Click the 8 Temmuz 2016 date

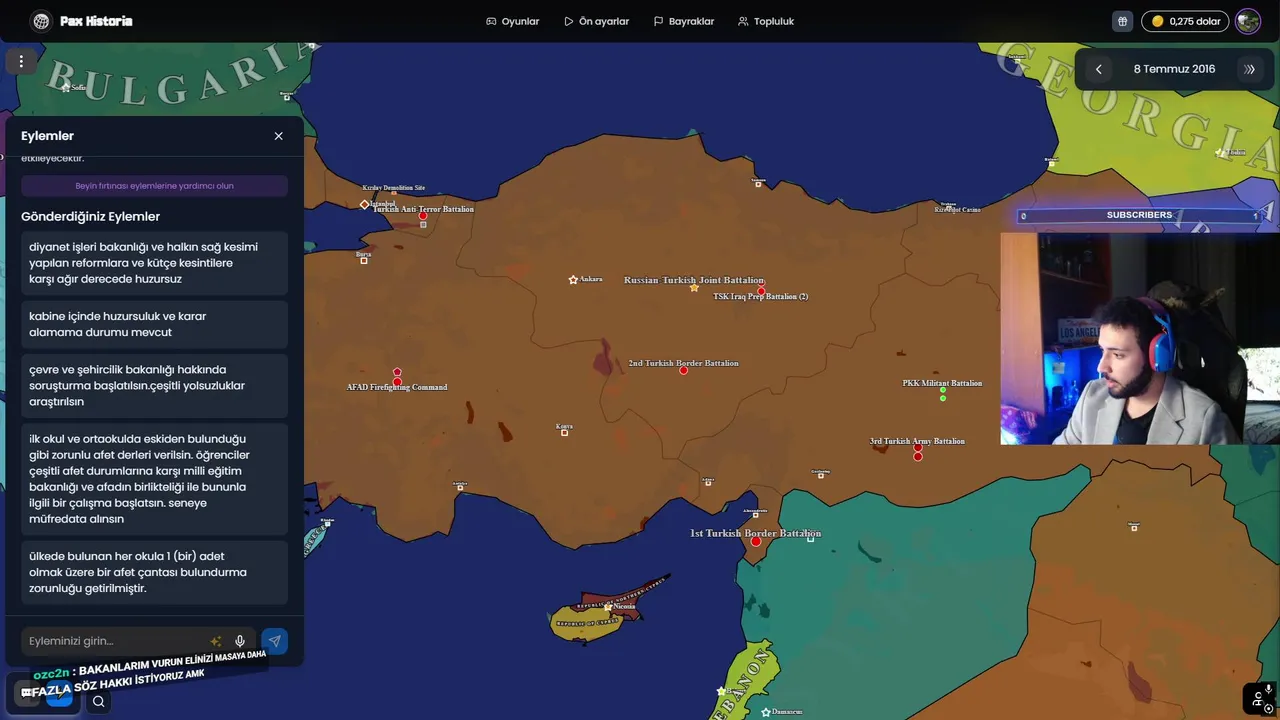[x=1174, y=69]
